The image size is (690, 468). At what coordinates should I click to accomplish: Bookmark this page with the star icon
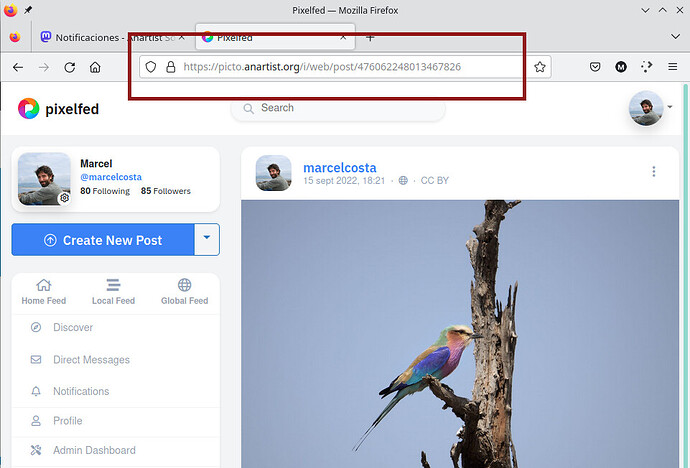(x=540, y=67)
